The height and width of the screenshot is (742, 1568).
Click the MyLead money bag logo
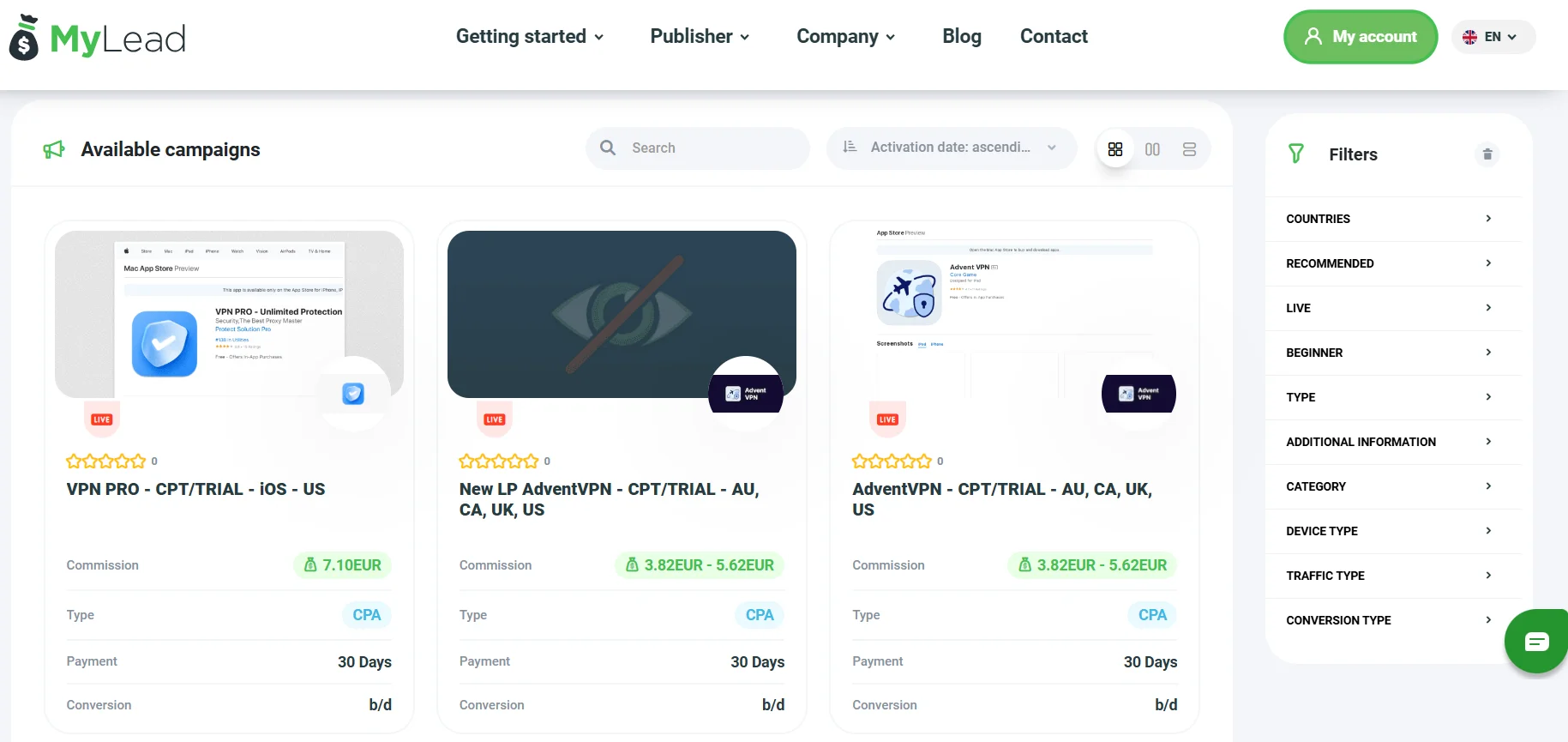(x=24, y=39)
